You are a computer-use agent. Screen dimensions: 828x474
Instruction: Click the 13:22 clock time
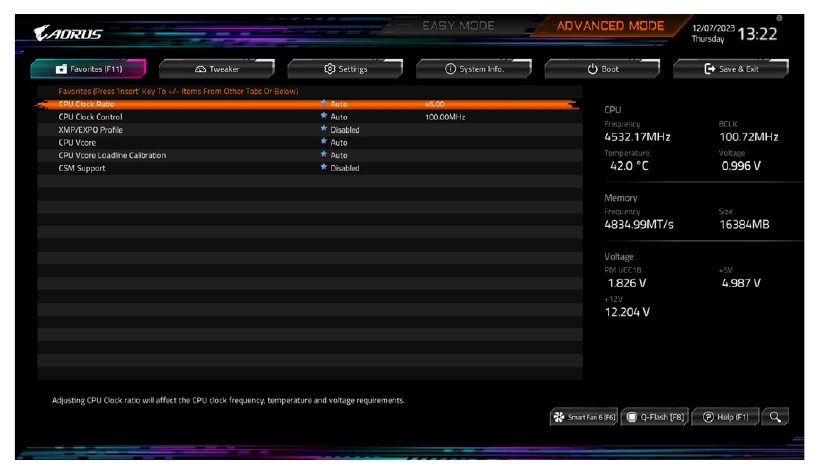(x=757, y=34)
